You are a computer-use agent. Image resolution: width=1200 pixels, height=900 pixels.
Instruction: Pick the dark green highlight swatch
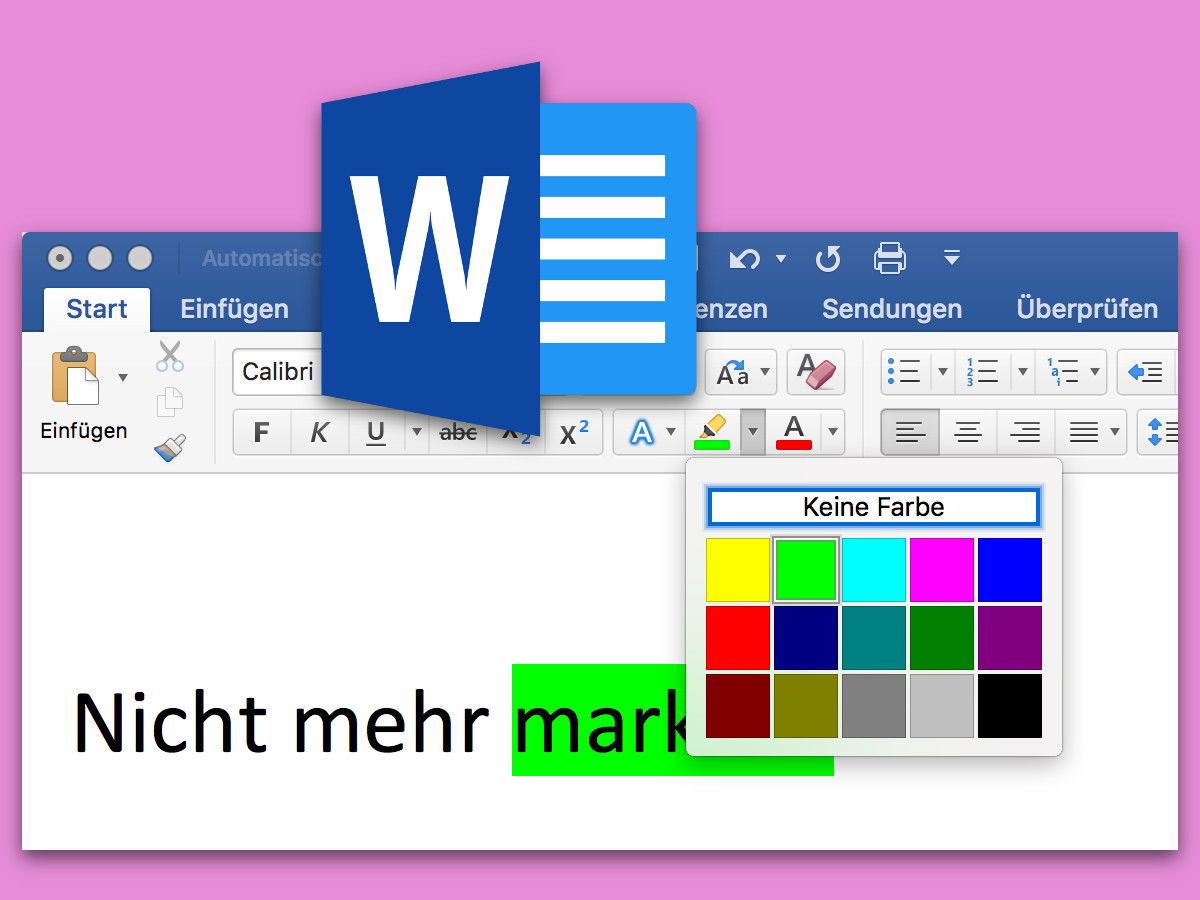pos(942,638)
